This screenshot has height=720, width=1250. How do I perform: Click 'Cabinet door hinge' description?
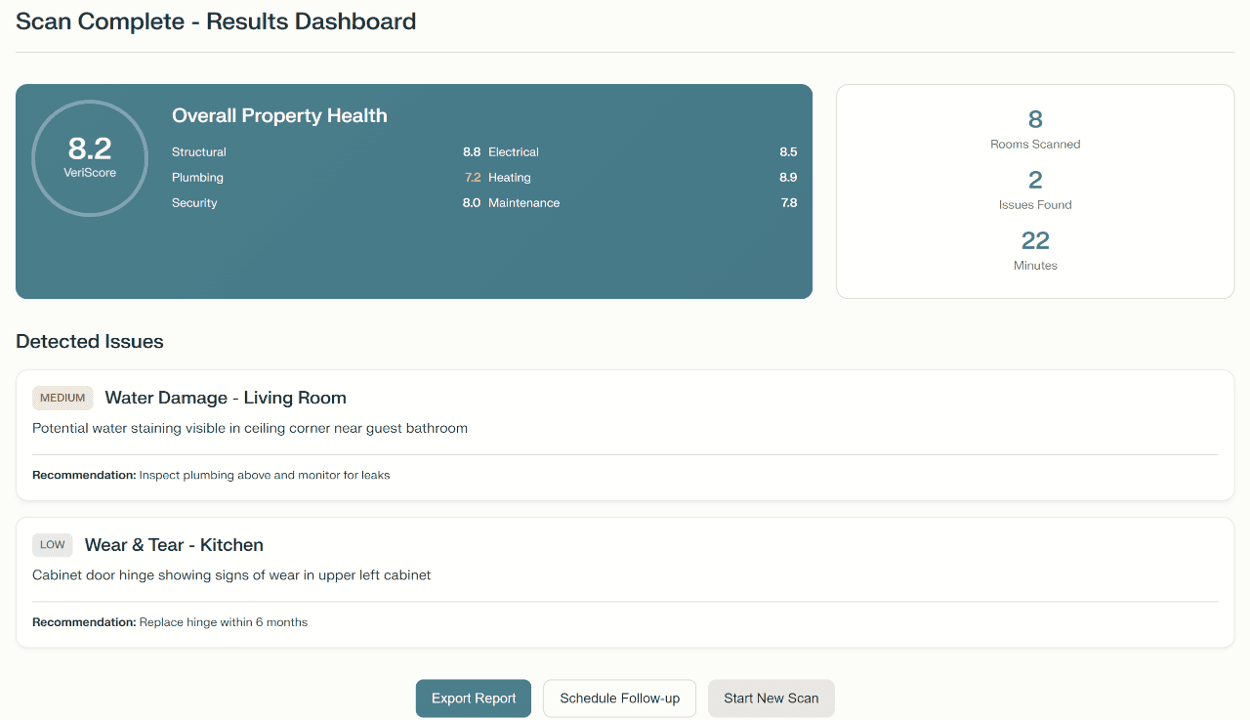point(232,575)
